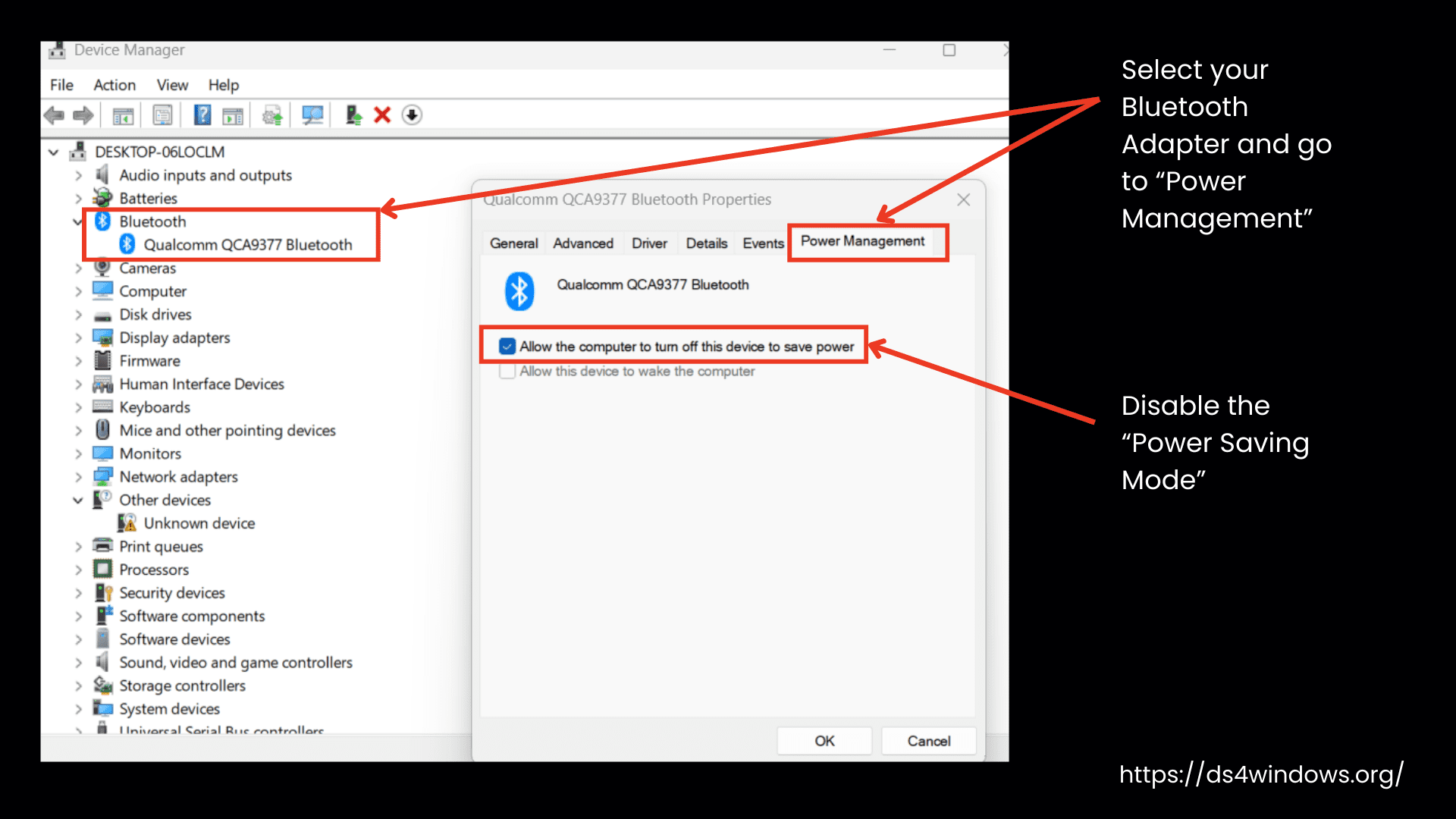Collapse the DESKTOP-06LOCLM root node
This screenshot has height=819, width=1456.
(54, 152)
